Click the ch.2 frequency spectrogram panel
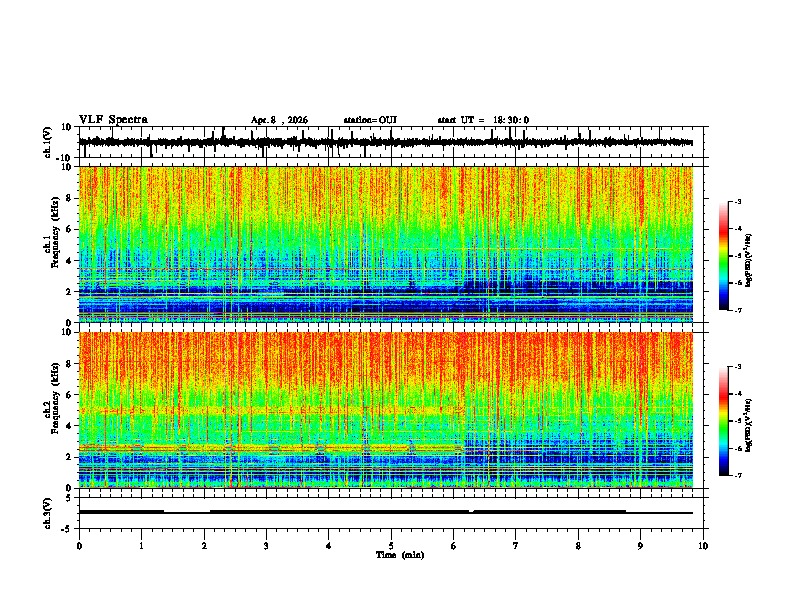 386,410
